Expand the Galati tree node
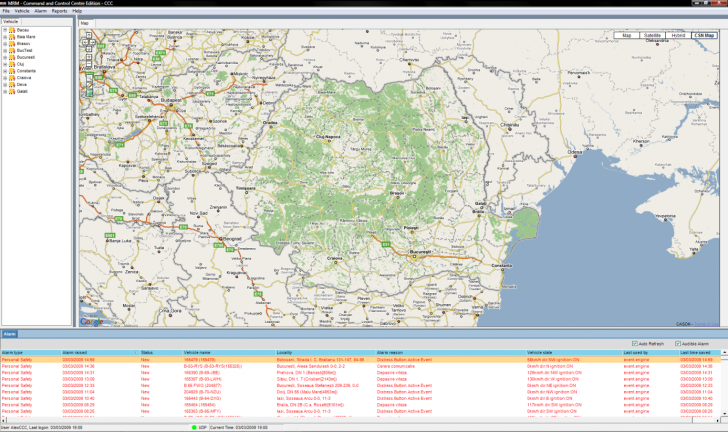The height and width of the screenshot is (432, 728). pyautogui.click(x=5, y=92)
